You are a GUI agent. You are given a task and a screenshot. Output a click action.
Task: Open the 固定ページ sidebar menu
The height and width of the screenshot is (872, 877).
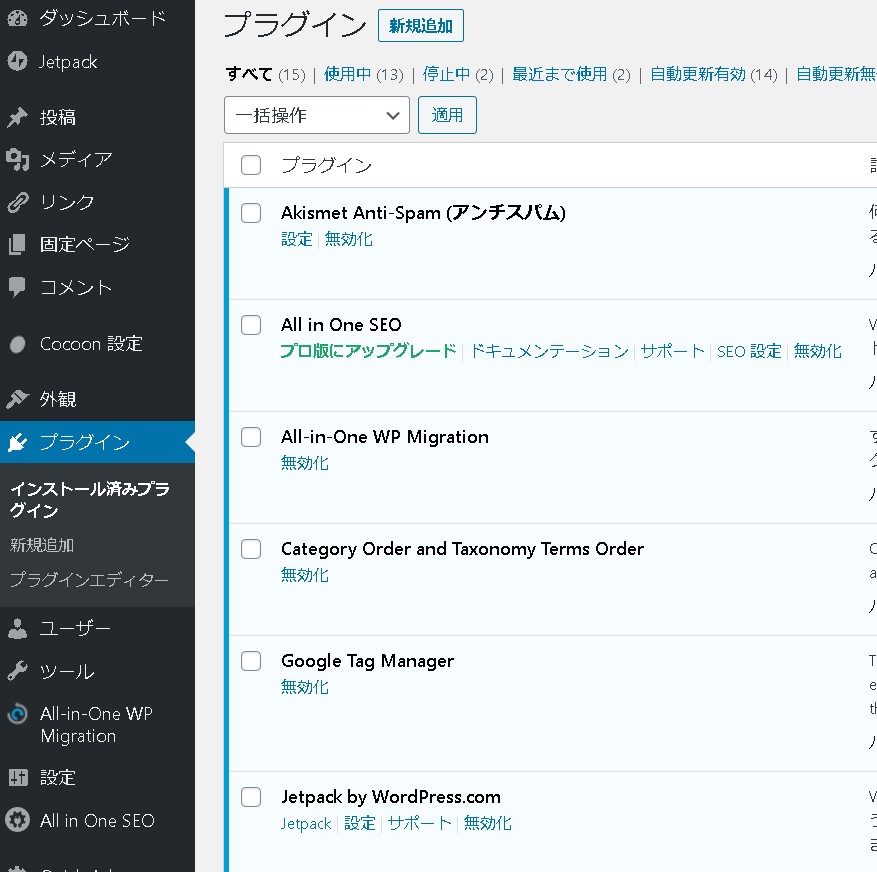(85, 244)
